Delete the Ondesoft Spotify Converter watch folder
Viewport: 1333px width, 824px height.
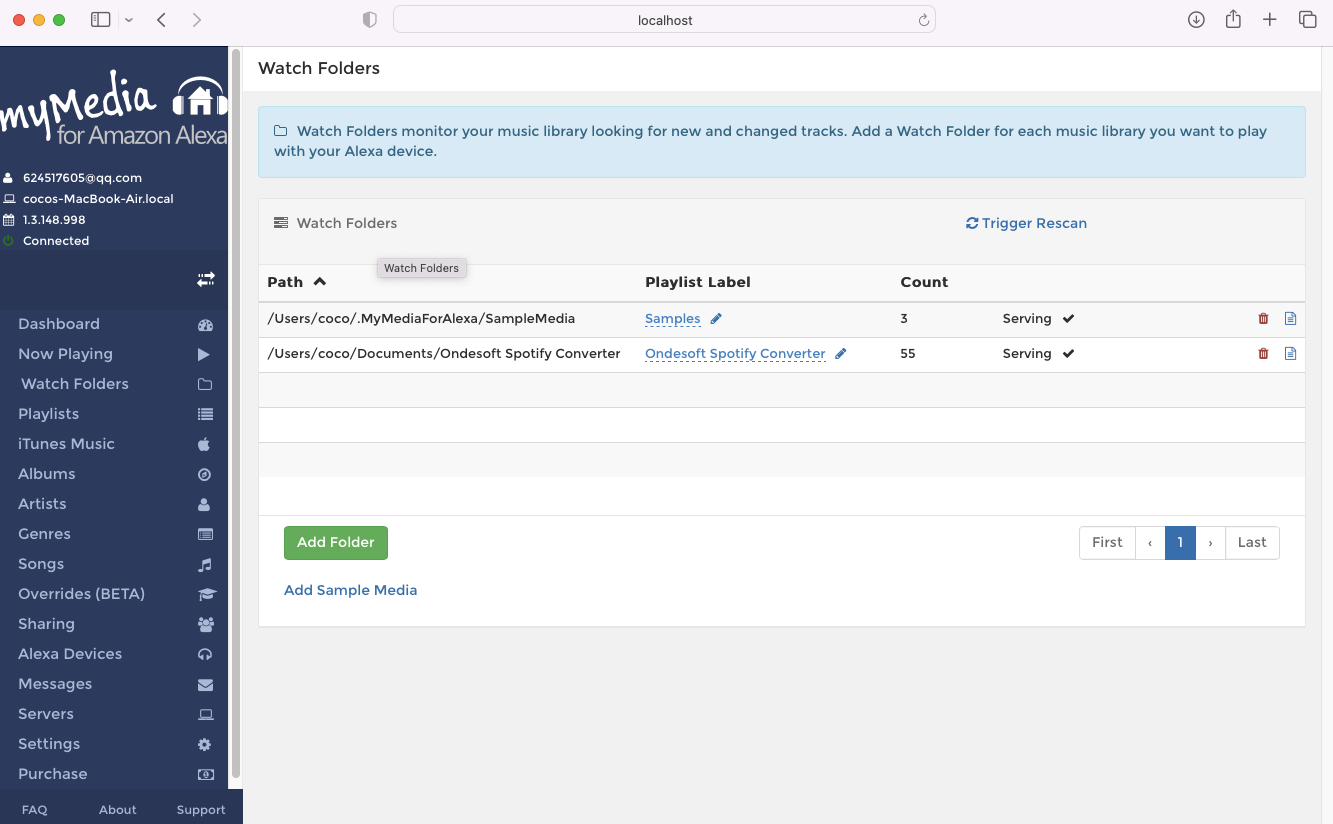[1263, 354]
